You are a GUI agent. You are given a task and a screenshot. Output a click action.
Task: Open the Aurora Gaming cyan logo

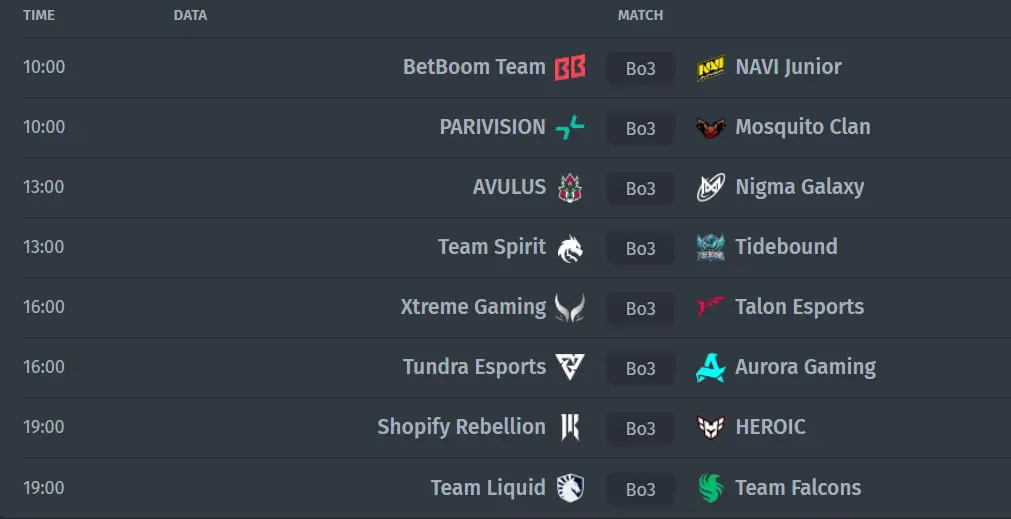[711, 367]
